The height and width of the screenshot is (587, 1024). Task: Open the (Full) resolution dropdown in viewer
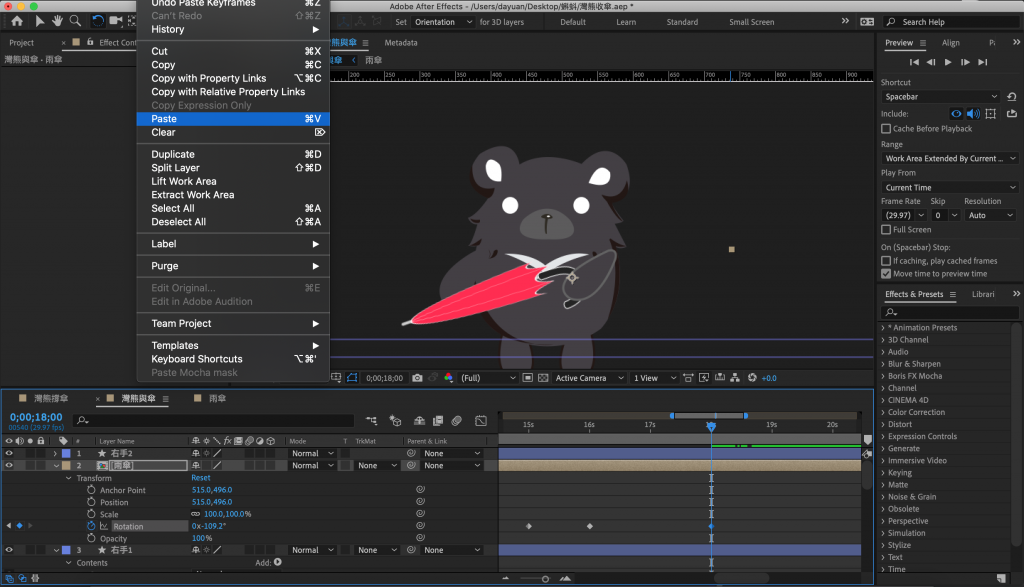point(488,378)
